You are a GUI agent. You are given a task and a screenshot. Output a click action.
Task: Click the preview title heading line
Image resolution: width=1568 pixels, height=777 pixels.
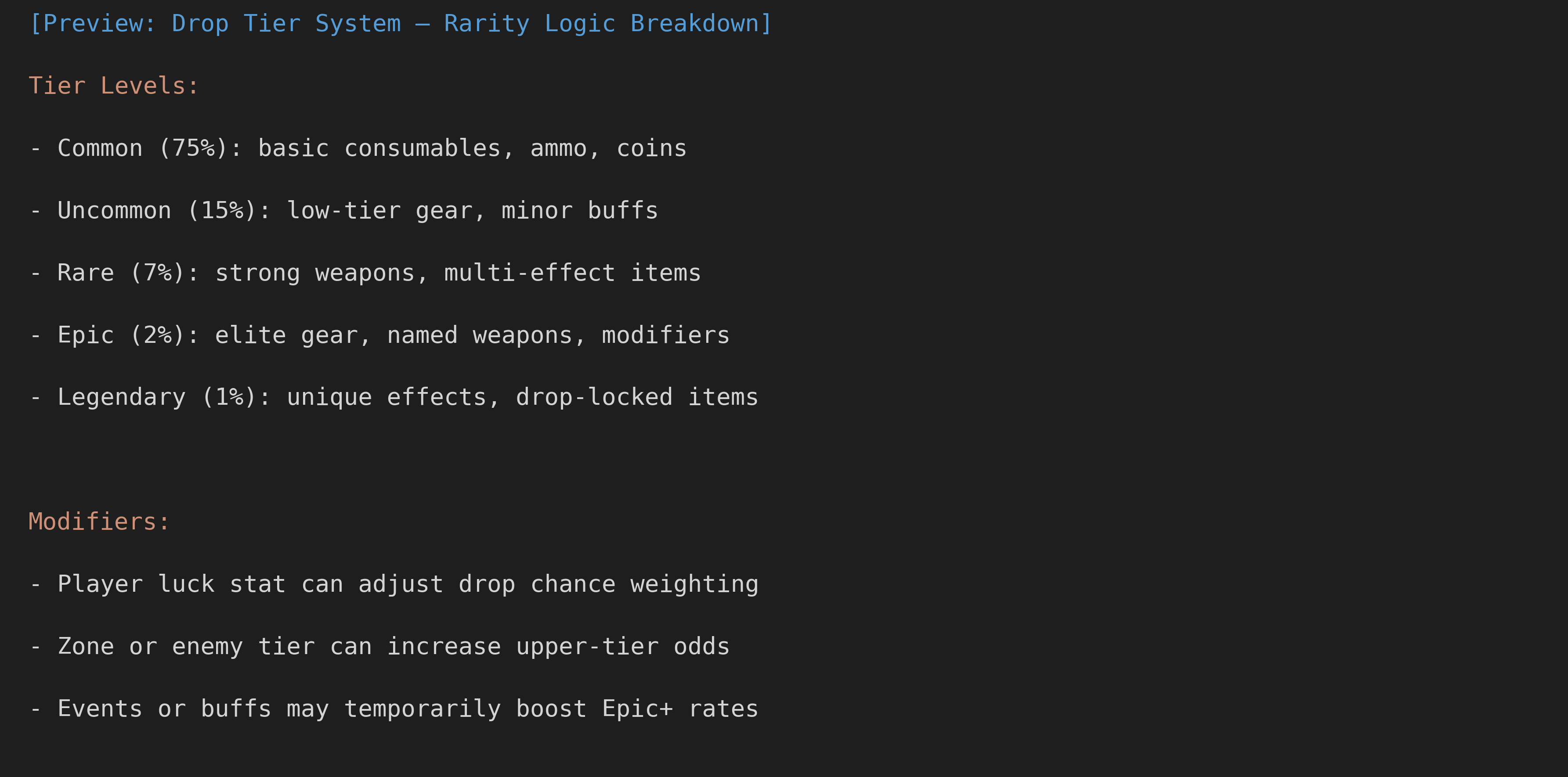[401, 24]
